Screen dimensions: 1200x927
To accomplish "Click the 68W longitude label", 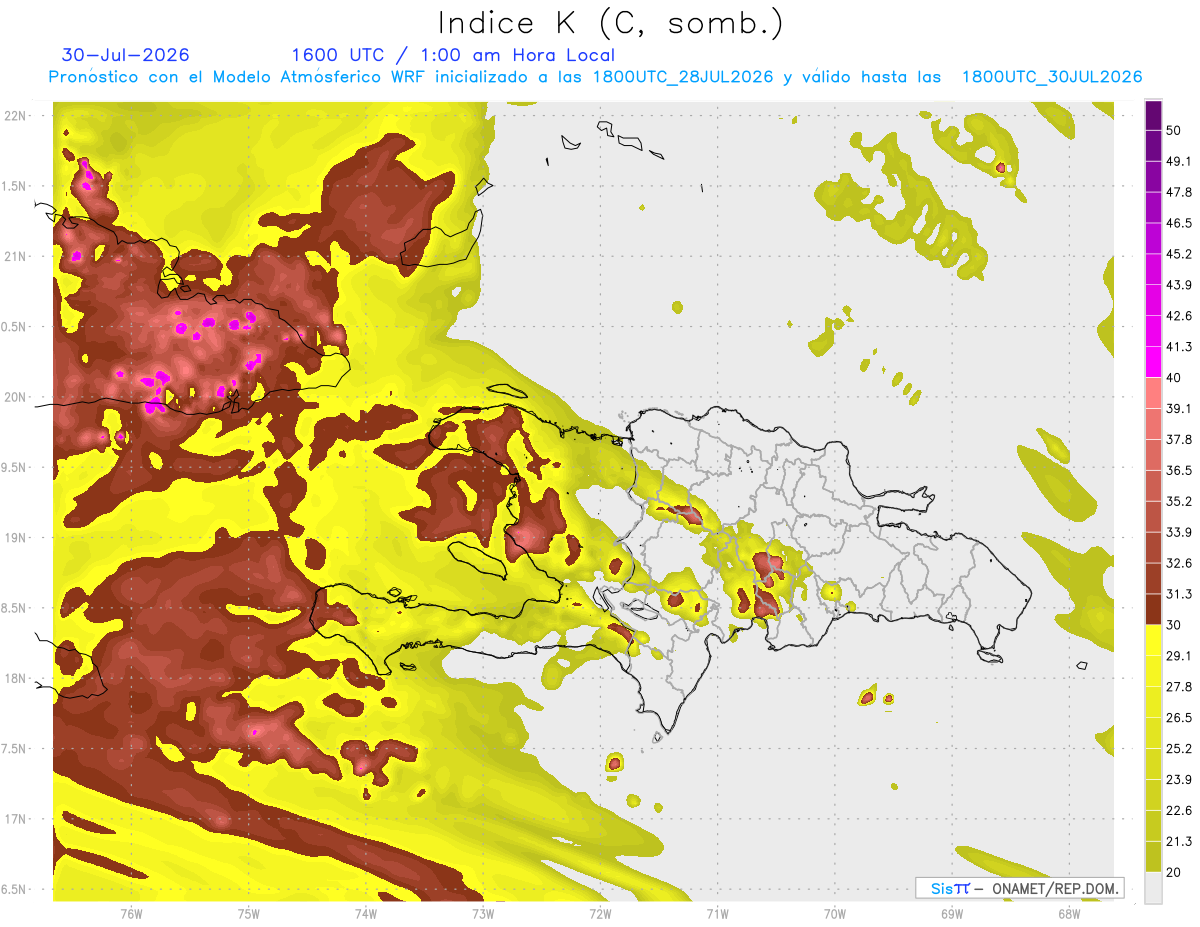I will pos(1068,913).
